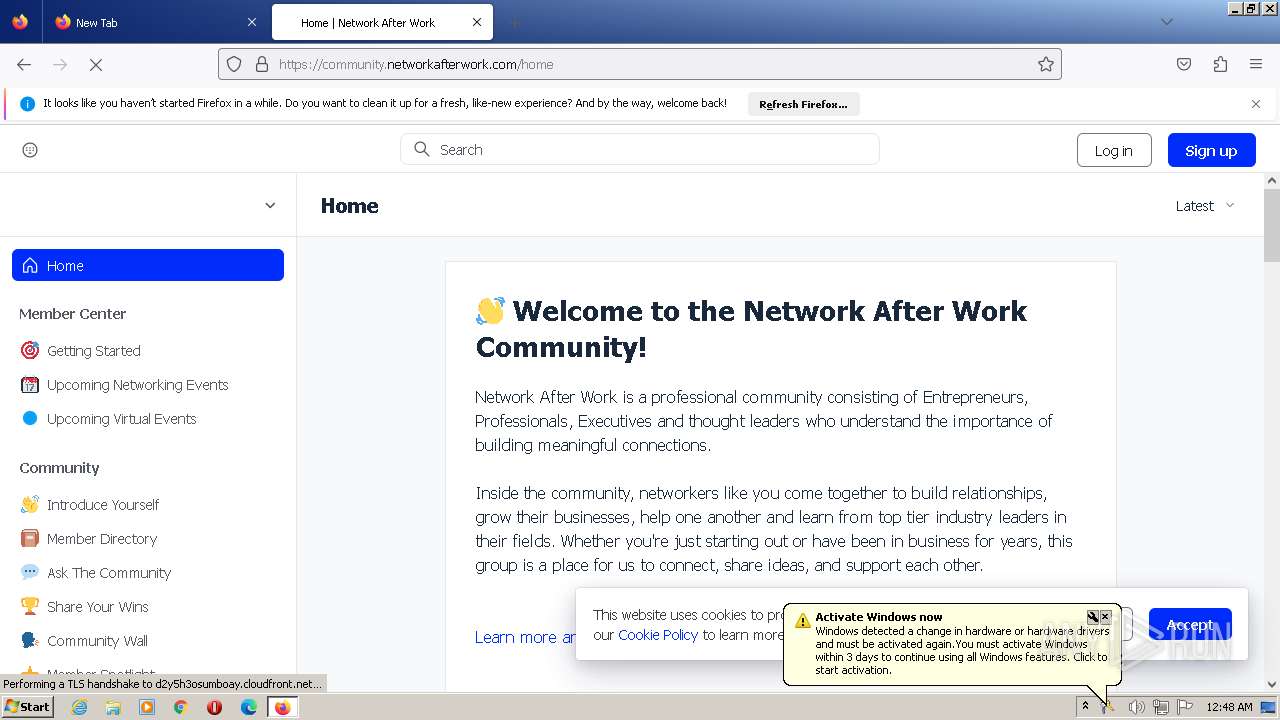
Task: Open the Latest sort dropdown
Action: pos(1205,206)
